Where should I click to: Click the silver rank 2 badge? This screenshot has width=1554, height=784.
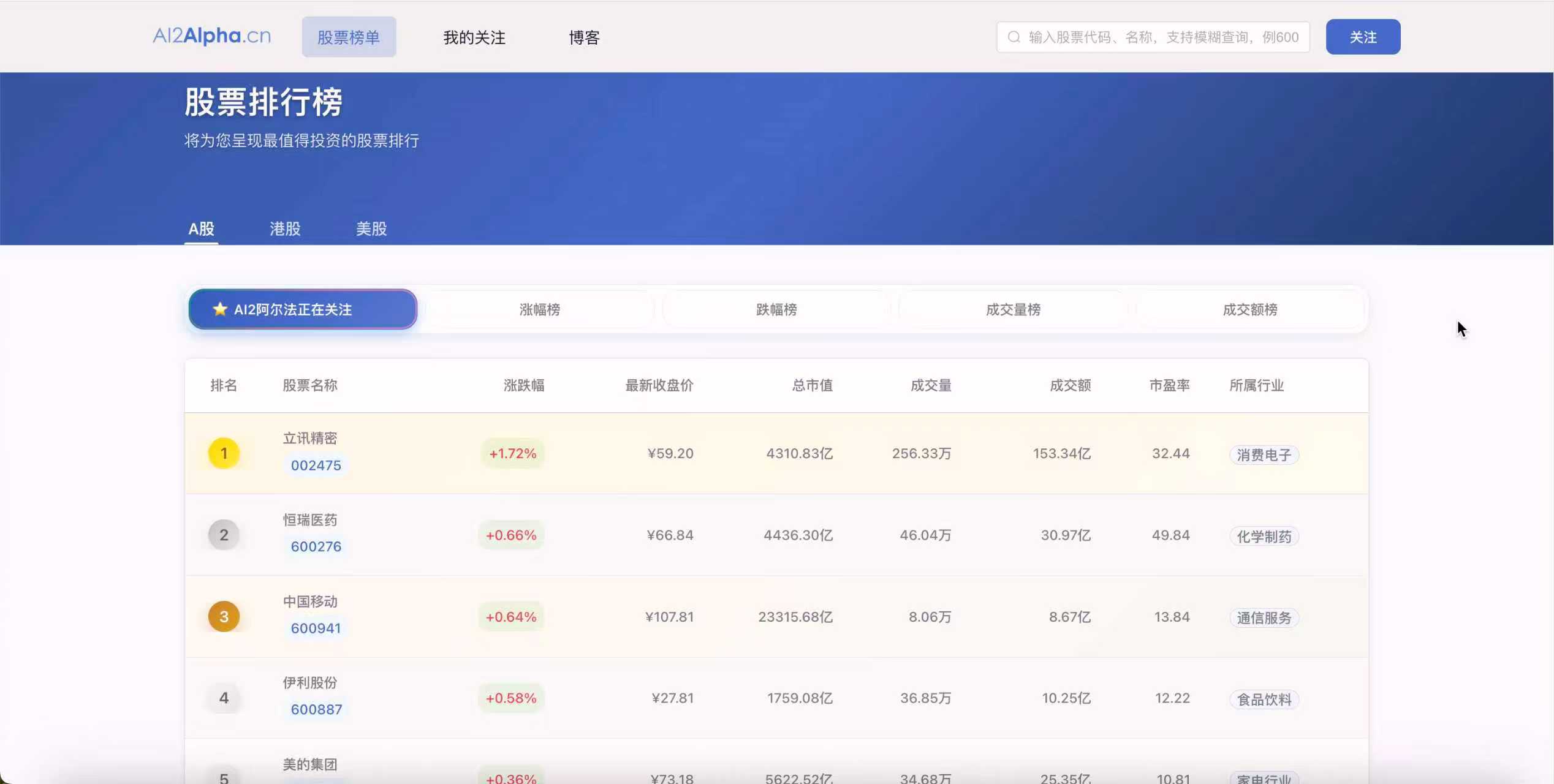[x=224, y=535]
